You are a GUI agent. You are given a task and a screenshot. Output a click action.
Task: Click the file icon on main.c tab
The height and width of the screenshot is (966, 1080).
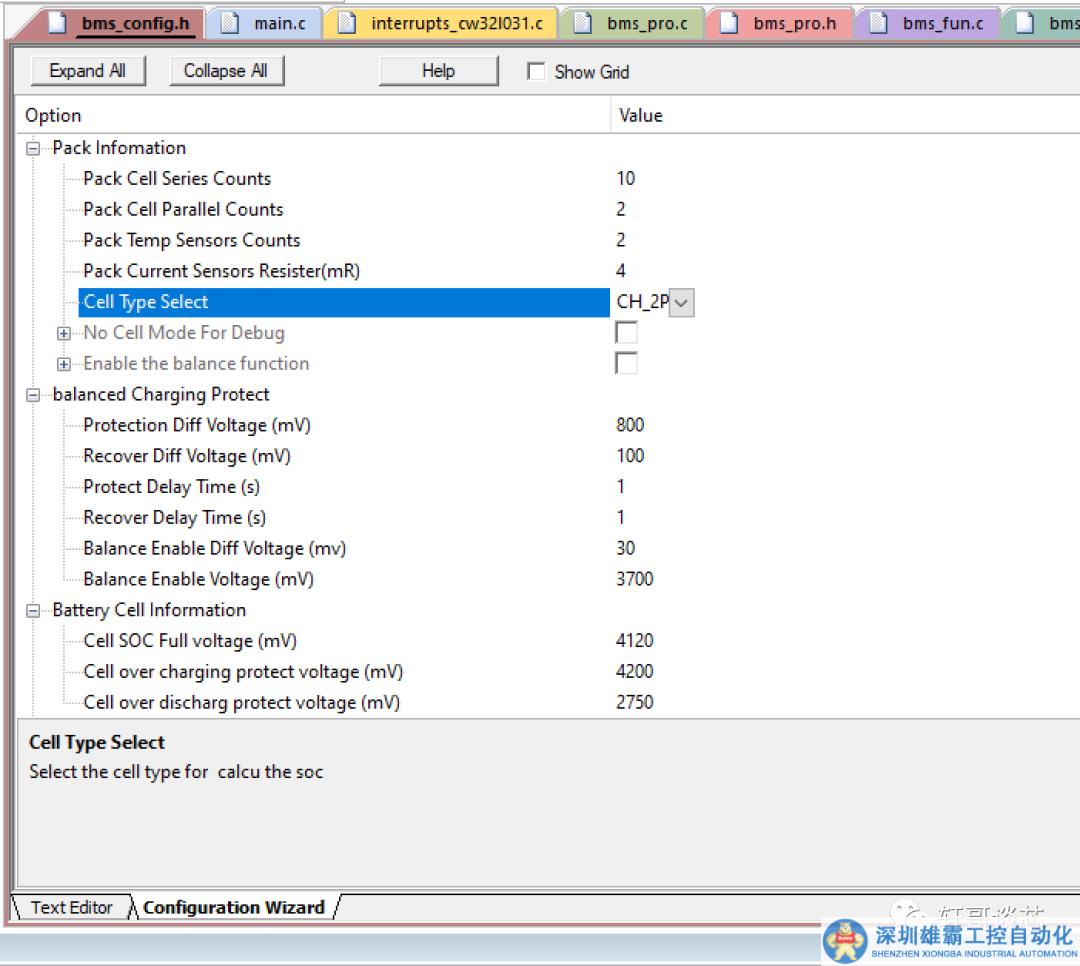coord(230,22)
